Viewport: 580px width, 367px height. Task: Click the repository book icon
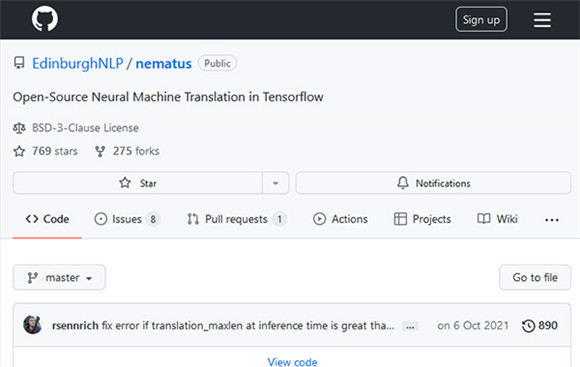coord(19,63)
